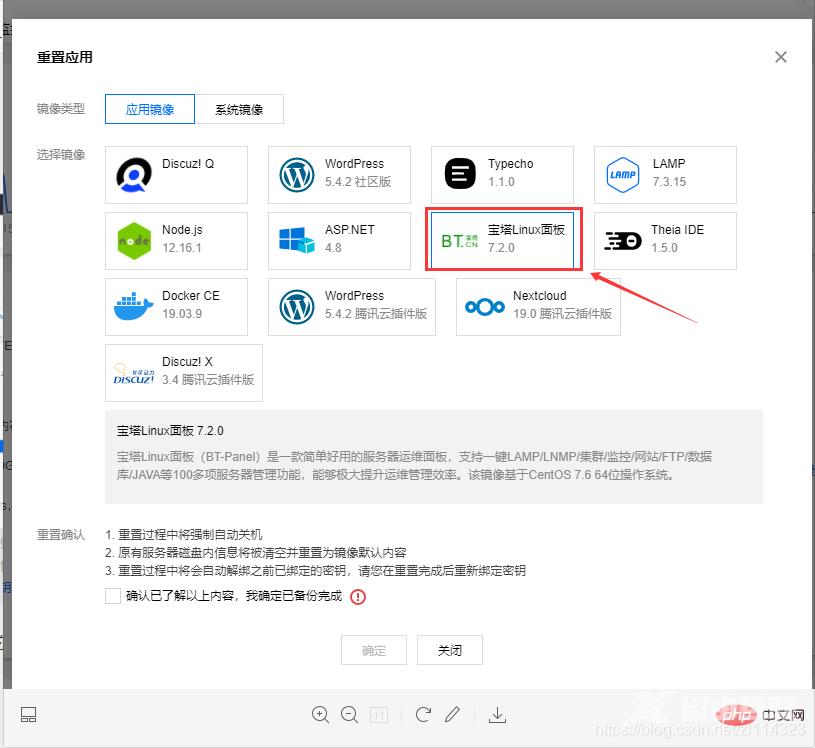Pick the 宝塔Linux面板 7.2.0 image

click(x=503, y=240)
